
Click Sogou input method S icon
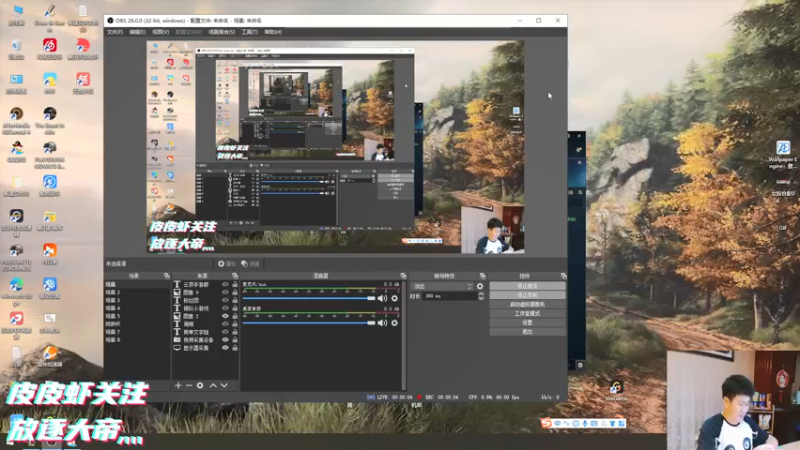click(x=547, y=423)
